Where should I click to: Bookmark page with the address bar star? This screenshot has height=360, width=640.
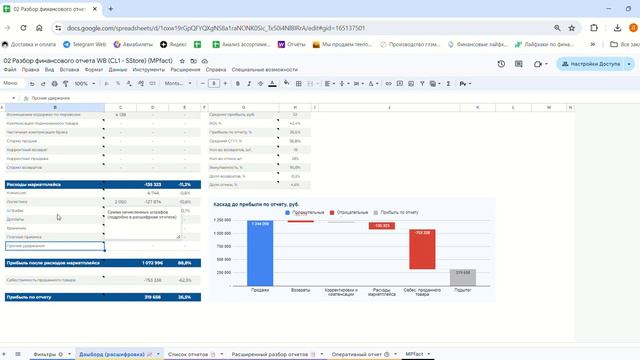click(571, 28)
